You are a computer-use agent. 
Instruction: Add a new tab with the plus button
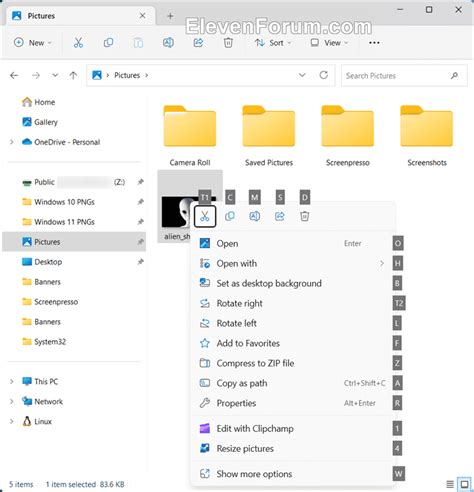click(170, 16)
